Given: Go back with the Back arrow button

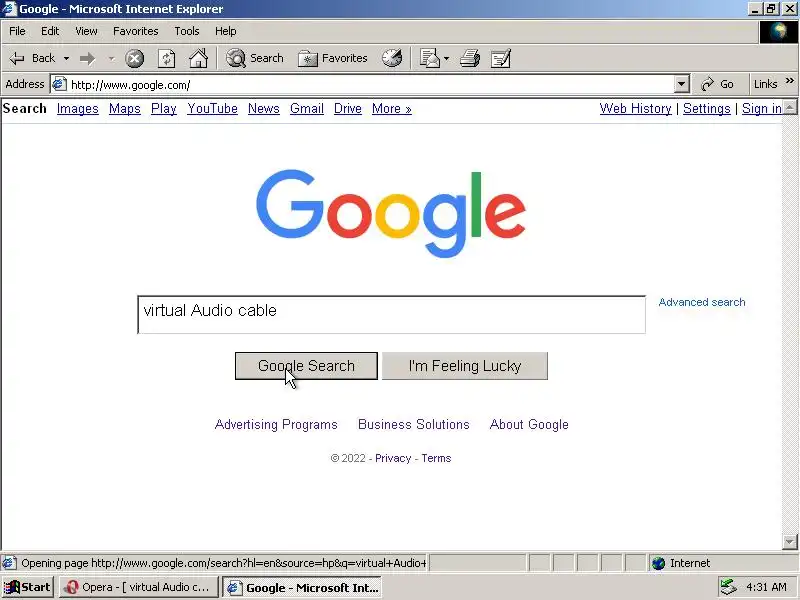Looking at the screenshot, I should 32,58.
